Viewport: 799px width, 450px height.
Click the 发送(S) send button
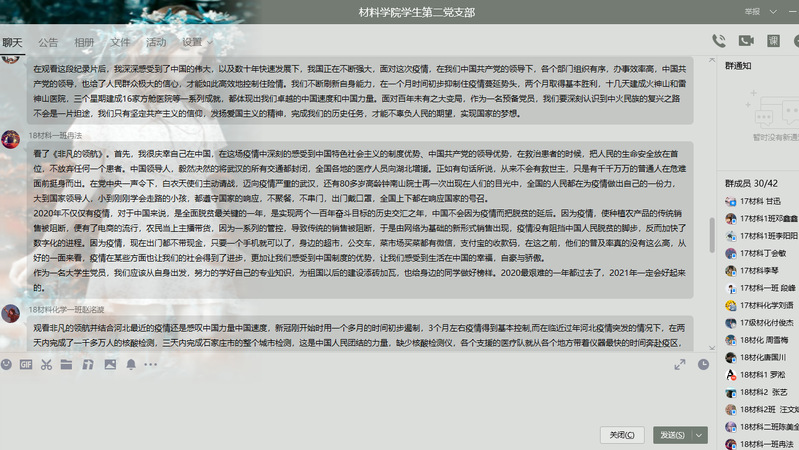671,435
